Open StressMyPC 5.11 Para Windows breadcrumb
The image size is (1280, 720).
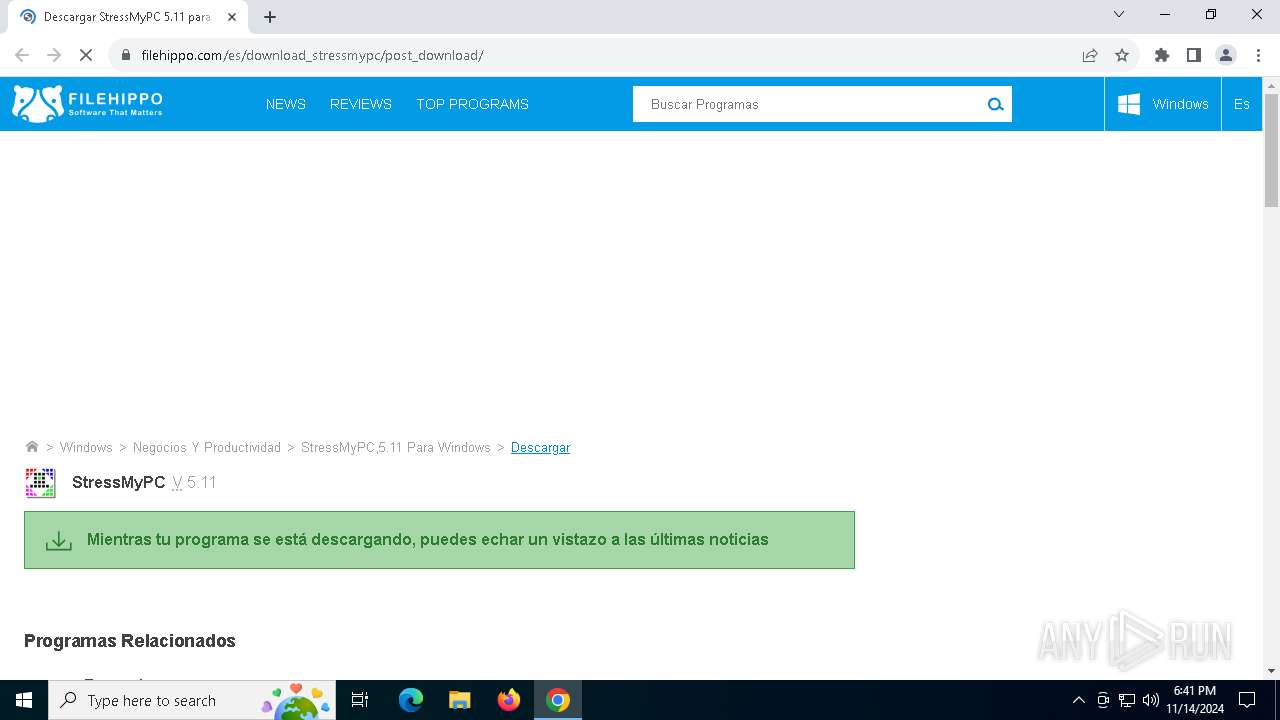click(396, 447)
